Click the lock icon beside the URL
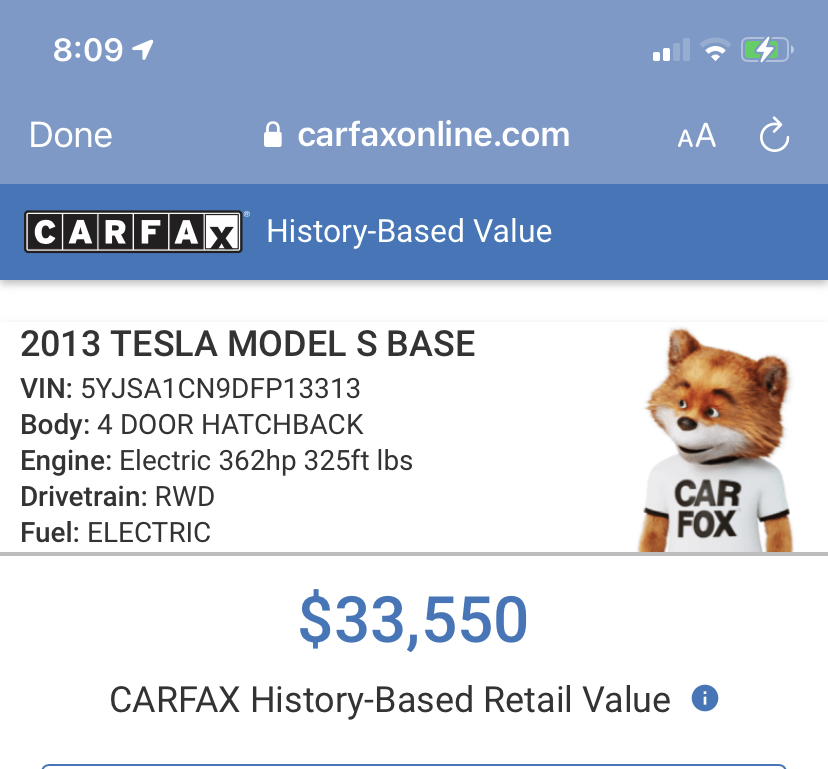Viewport: 828px width, 769px height. pos(272,136)
